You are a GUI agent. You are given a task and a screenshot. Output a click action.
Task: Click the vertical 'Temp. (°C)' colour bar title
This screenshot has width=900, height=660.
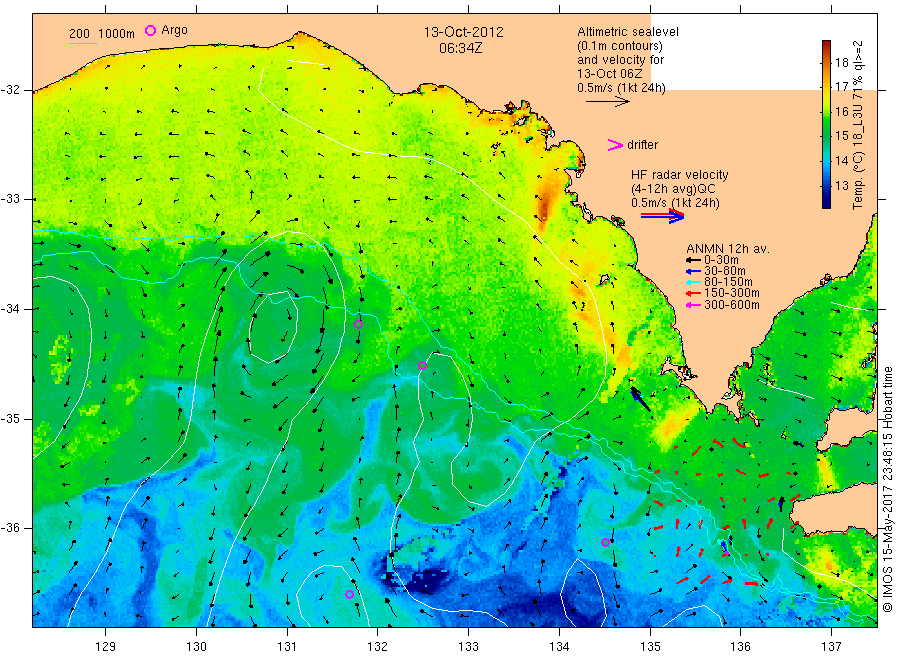click(858, 179)
